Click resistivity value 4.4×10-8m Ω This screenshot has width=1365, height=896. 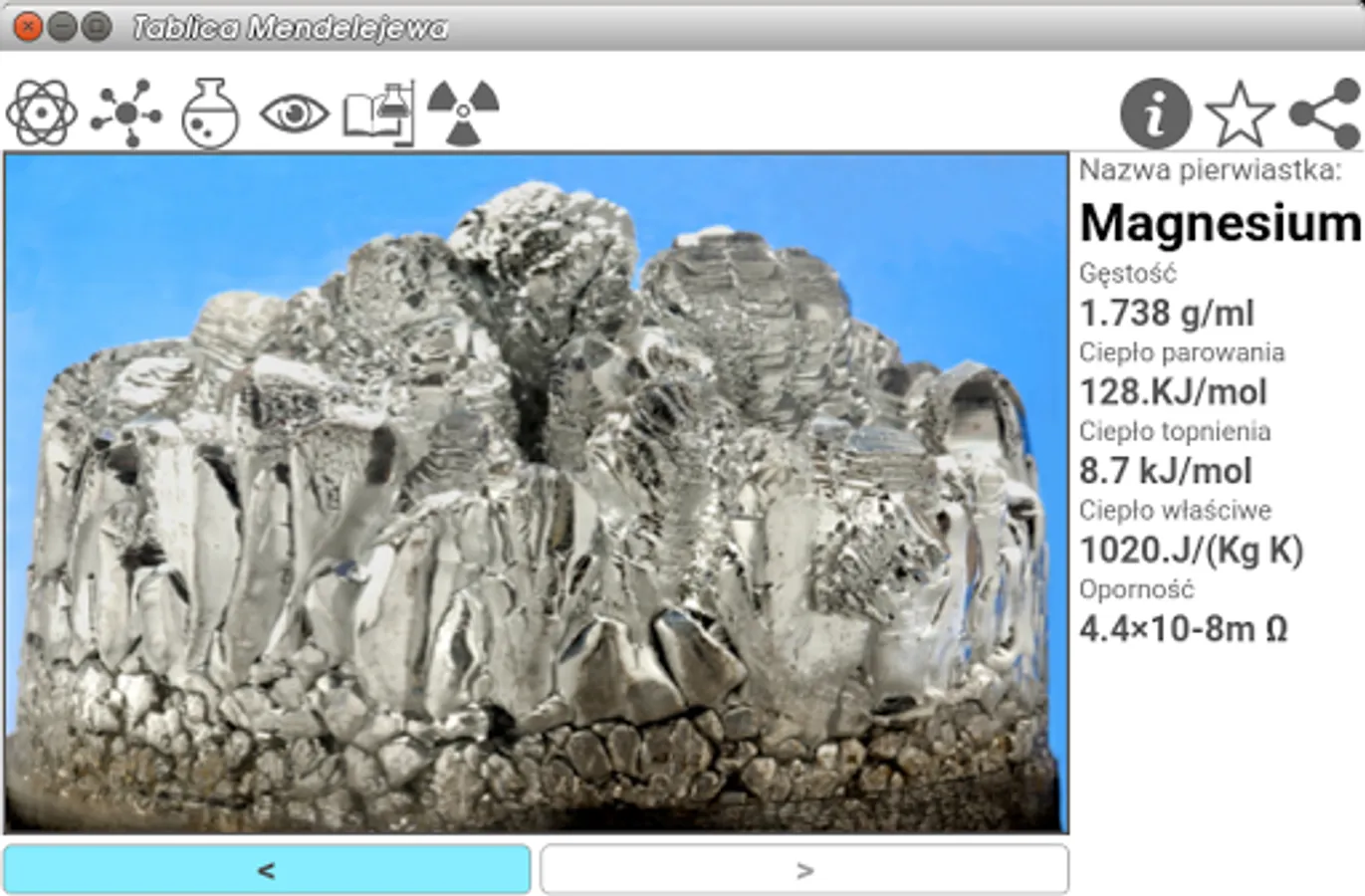1184,629
